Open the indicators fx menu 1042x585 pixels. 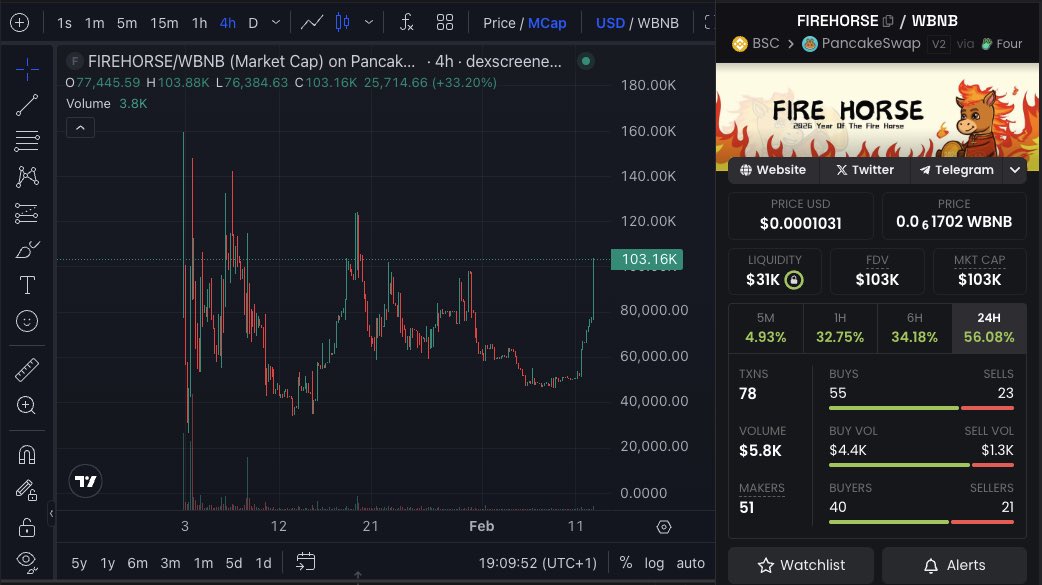407,23
